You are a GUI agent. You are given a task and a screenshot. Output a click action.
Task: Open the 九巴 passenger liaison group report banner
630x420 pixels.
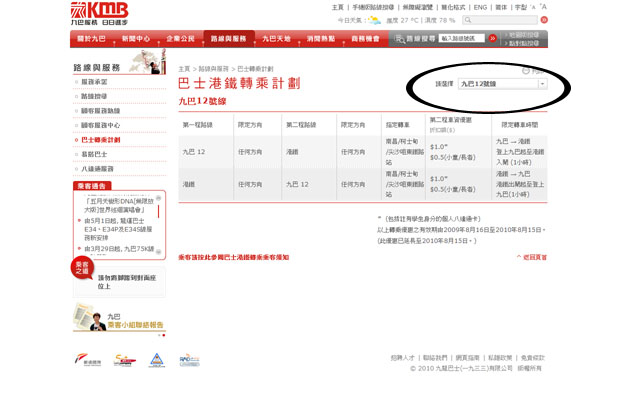coord(119,318)
